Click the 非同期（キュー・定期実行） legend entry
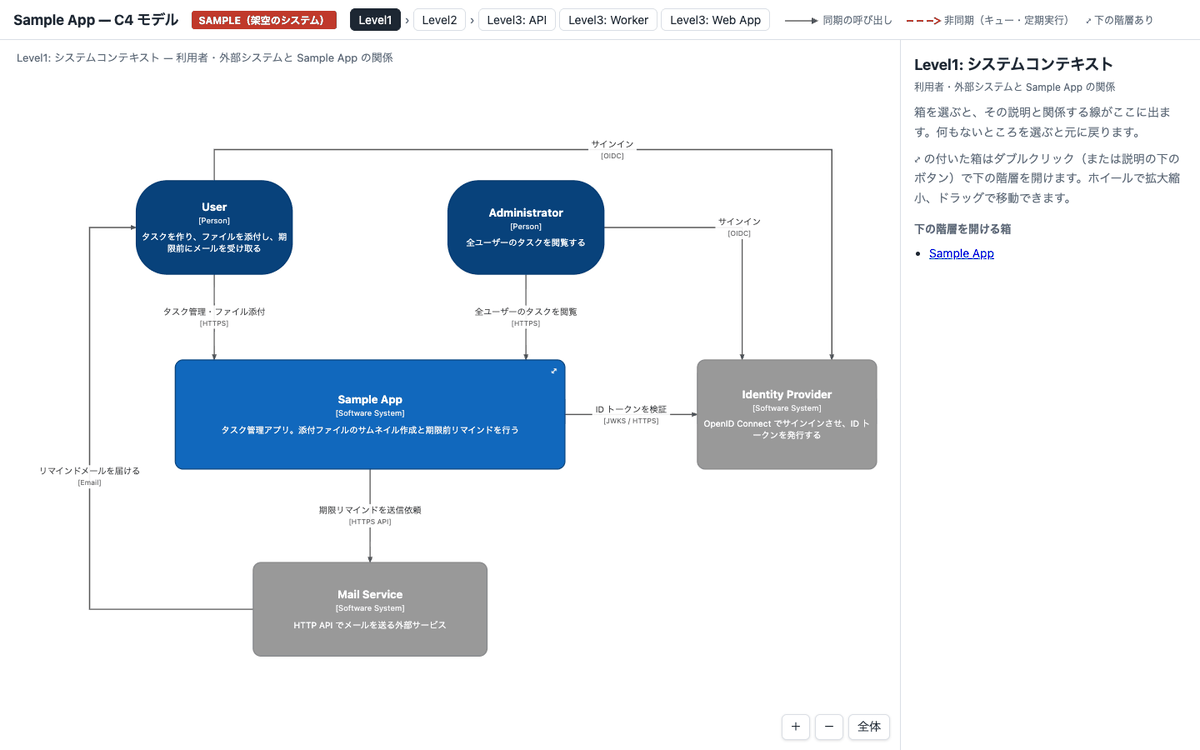This screenshot has width=1200, height=750. tap(987, 20)
